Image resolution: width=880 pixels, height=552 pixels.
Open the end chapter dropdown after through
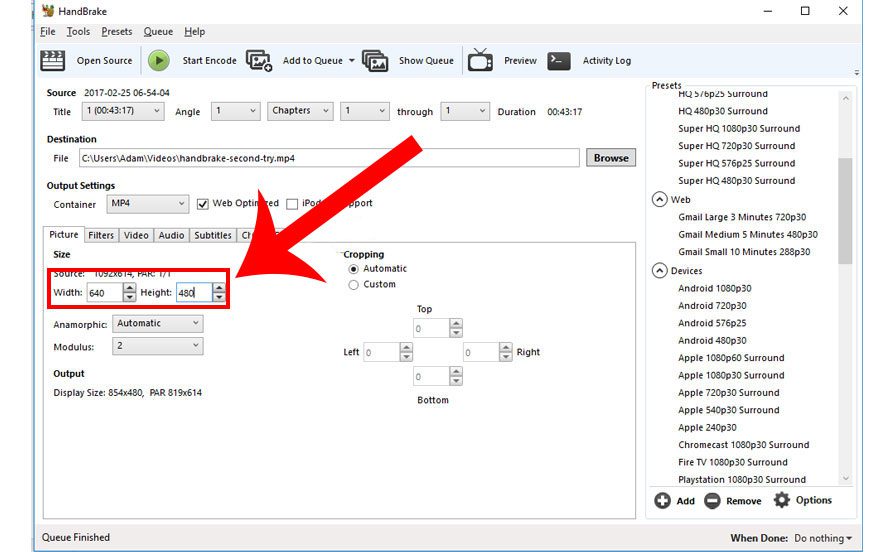[465, 111]
